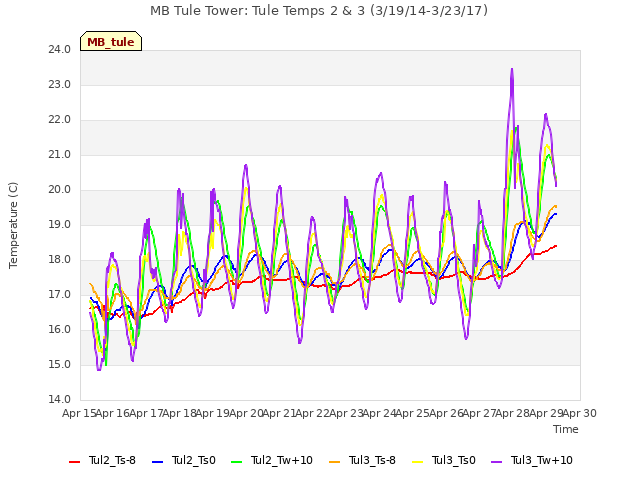This screenshot has width=640, height=480.
Task: Click the Apr 26 x-axis label
Action: tap(446, 413)
